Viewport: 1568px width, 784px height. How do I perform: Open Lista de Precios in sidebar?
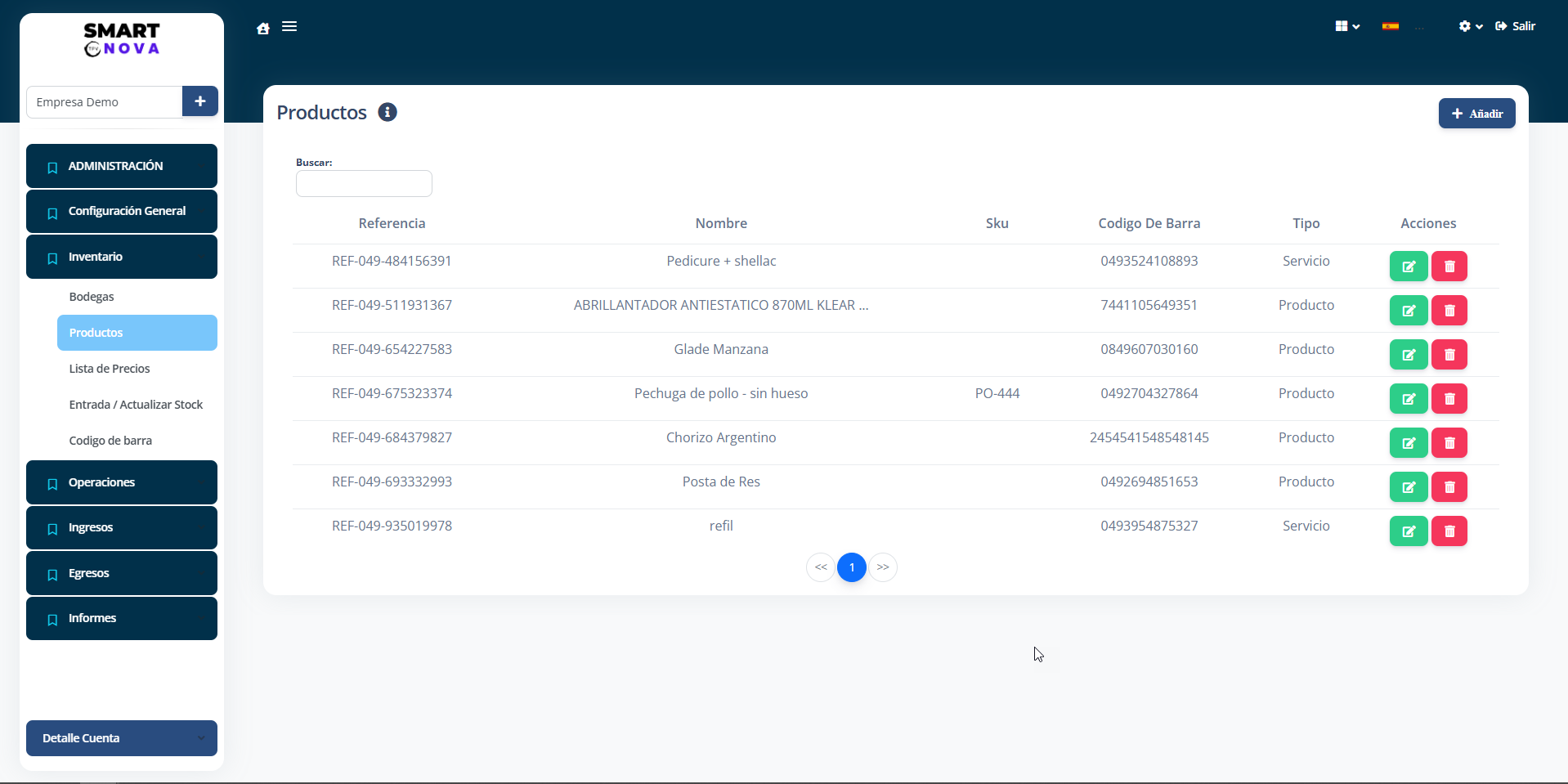[x=110, y=369]
